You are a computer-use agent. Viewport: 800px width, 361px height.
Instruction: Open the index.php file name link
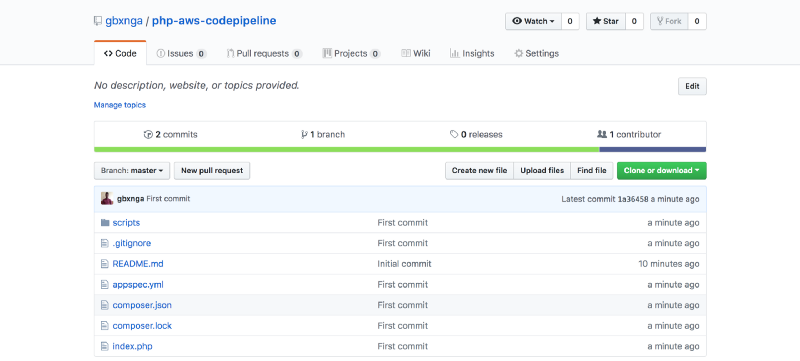(x=132, y=346)
